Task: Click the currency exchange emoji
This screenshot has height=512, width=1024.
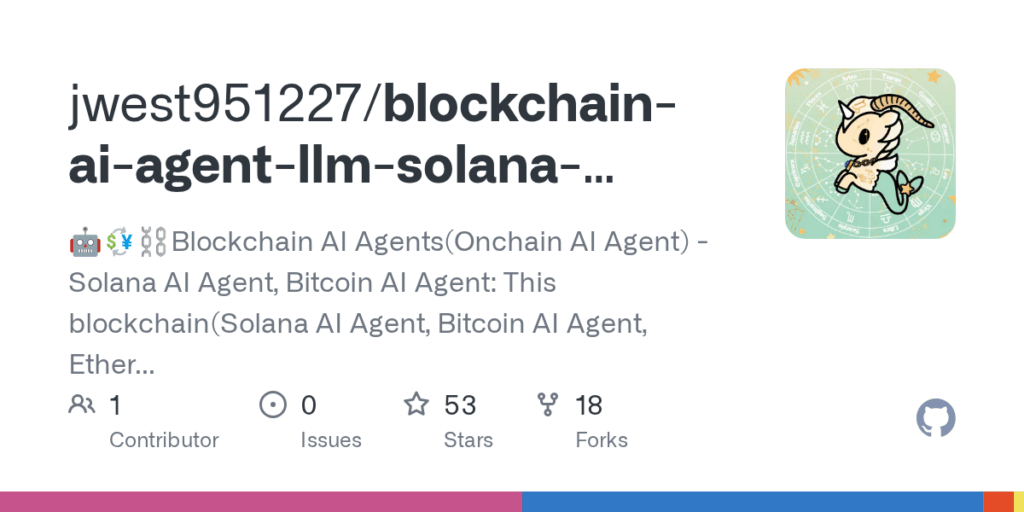Action: [x=120, y=242]
